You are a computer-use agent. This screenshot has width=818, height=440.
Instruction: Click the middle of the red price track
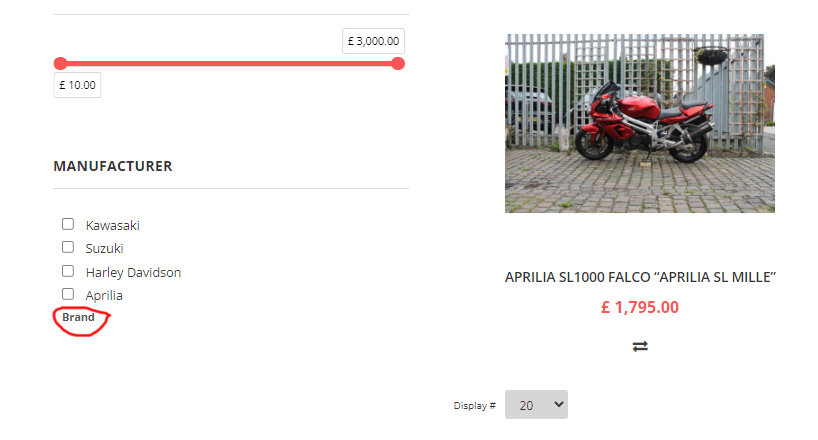tap(229, 64)
